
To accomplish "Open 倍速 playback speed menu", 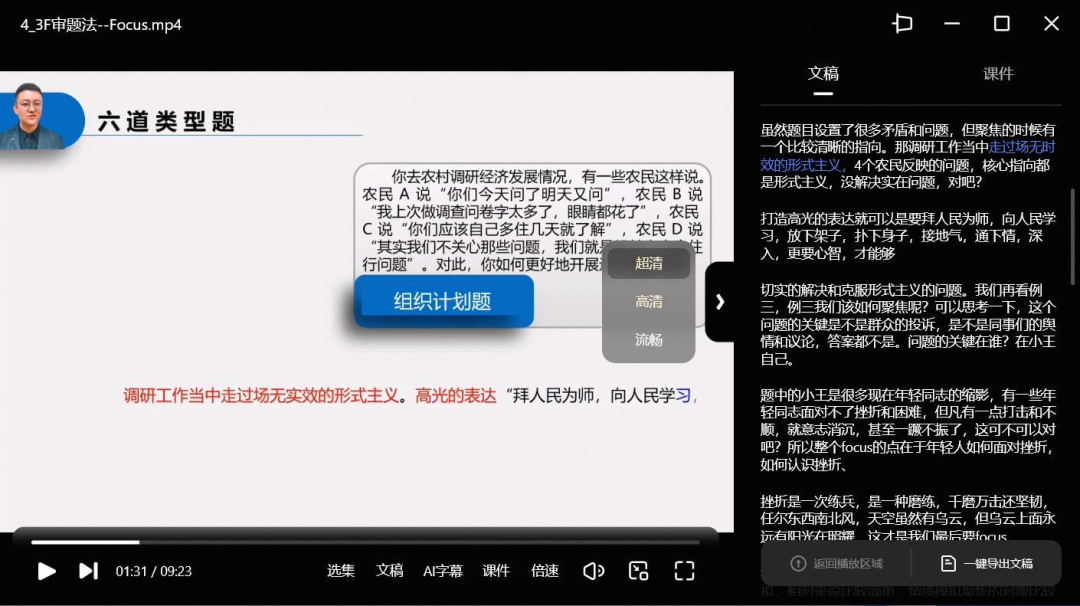I will (x=545, y=571).
